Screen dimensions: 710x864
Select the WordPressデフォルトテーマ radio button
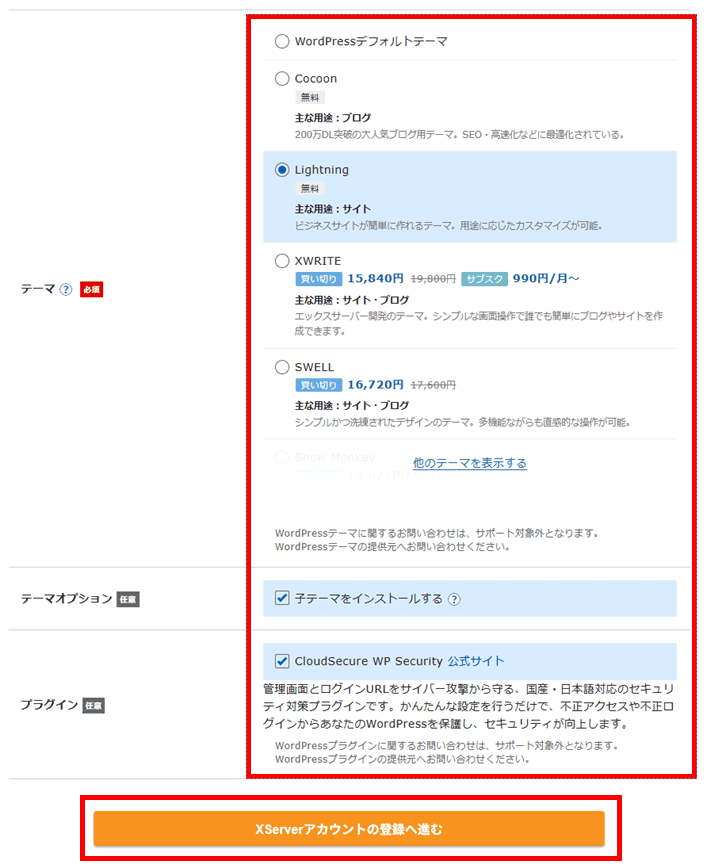tap(282, 41)
